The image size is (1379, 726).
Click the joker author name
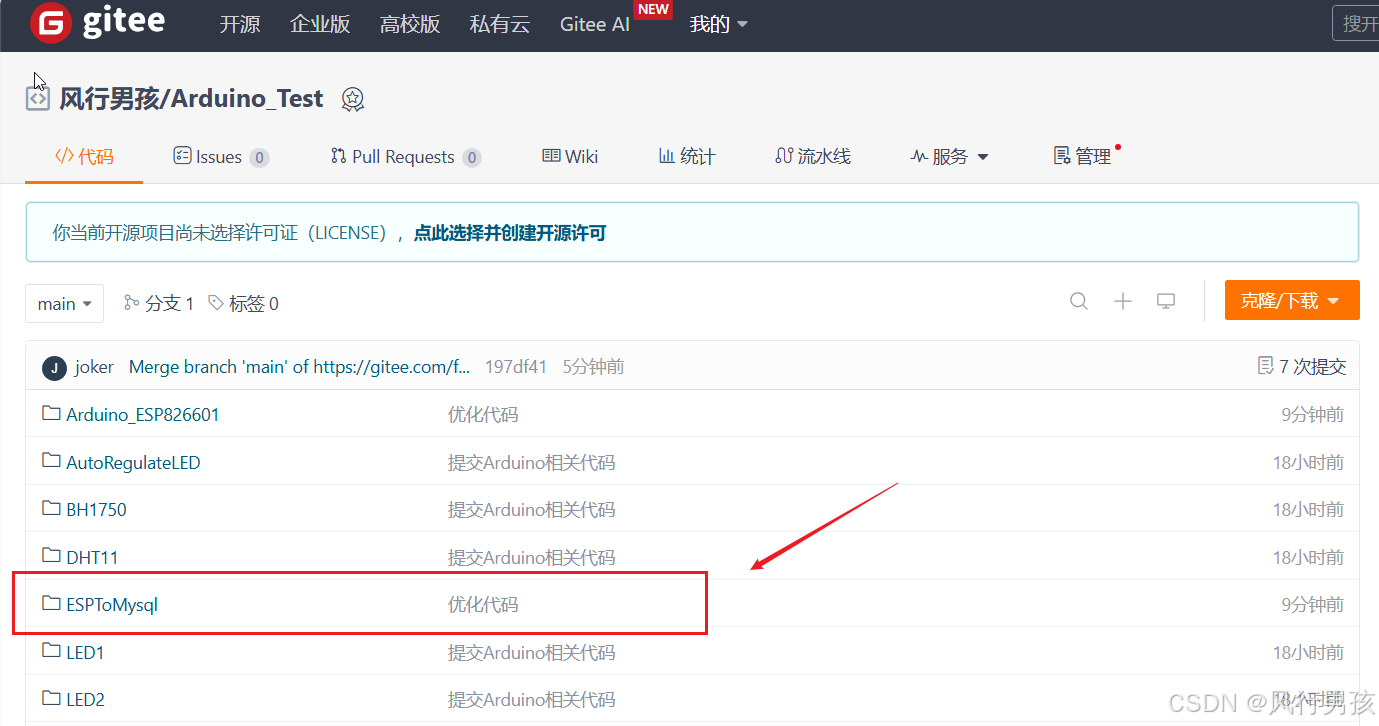pos(94,367)
